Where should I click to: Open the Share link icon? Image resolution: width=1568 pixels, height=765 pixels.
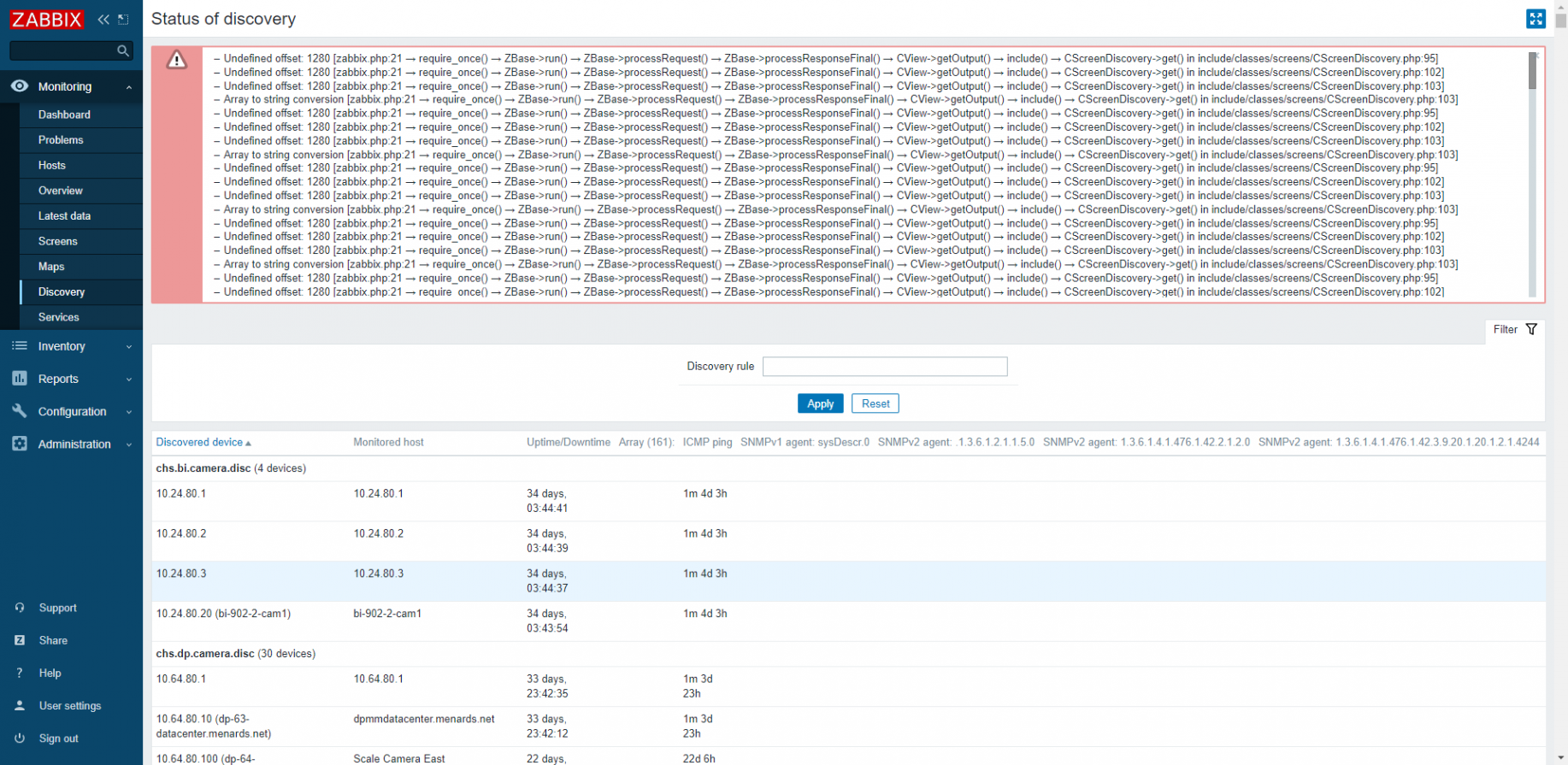coord(20,640)
